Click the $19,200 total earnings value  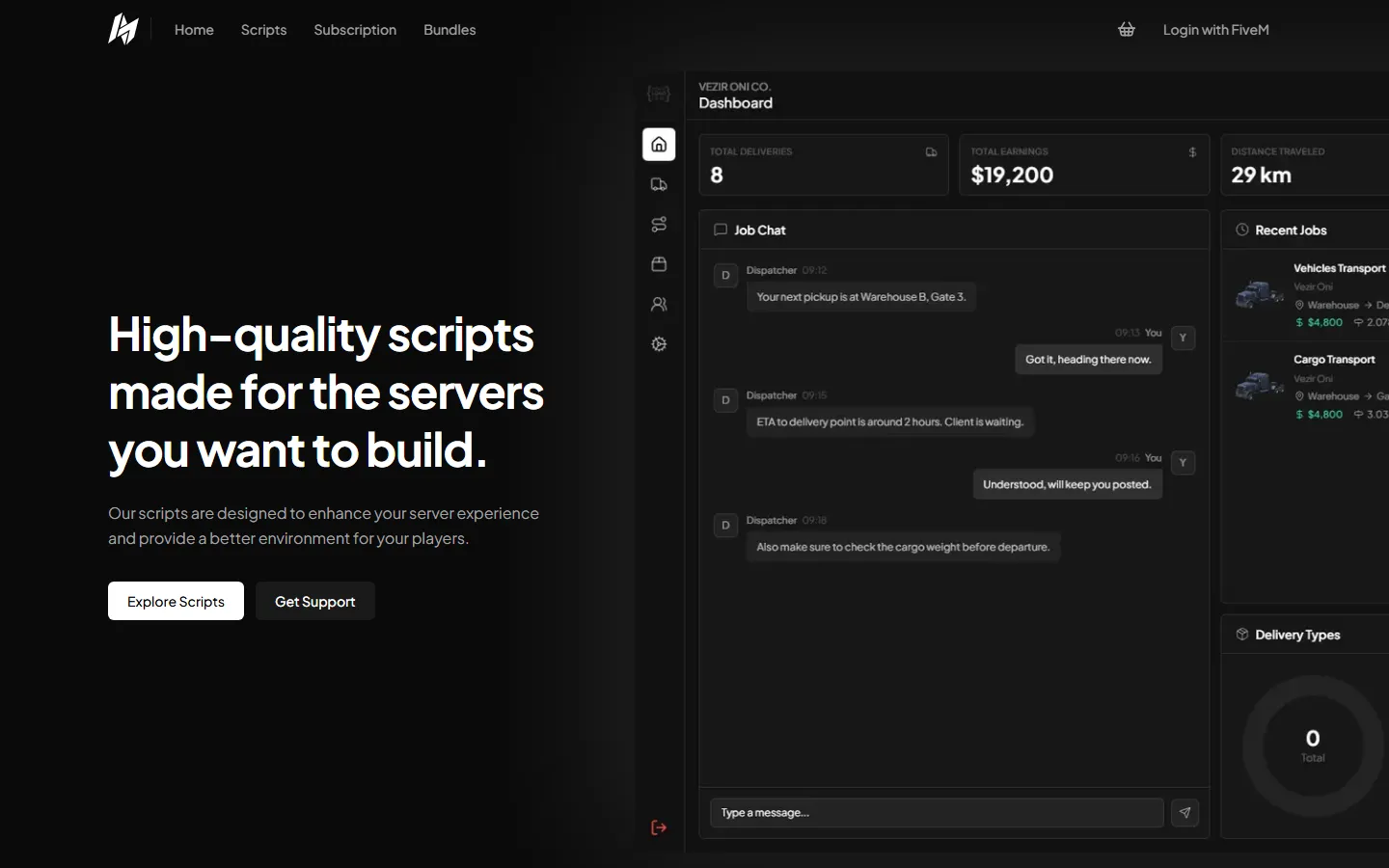(x=1012, y=175)
